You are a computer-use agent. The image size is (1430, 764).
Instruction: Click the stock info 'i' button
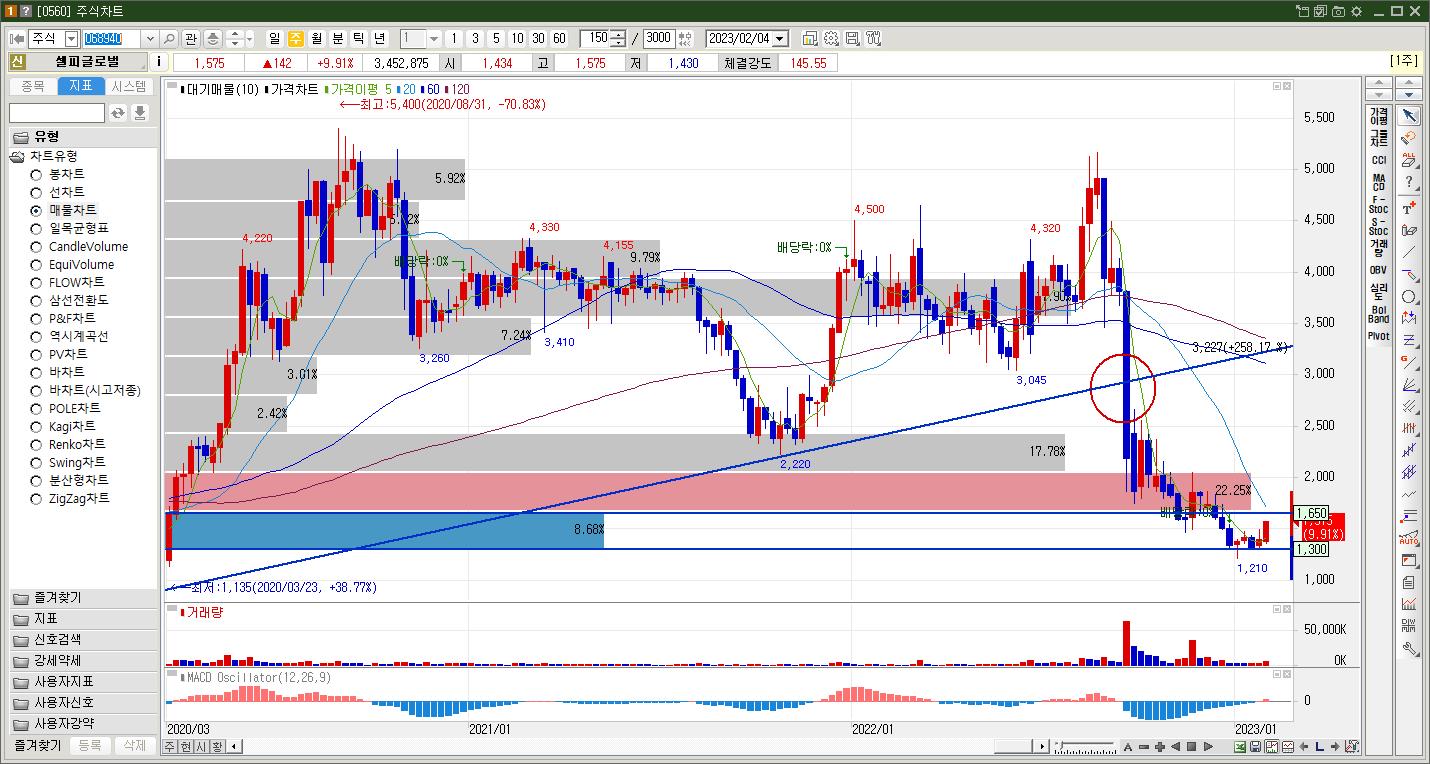tap(159, 62)
